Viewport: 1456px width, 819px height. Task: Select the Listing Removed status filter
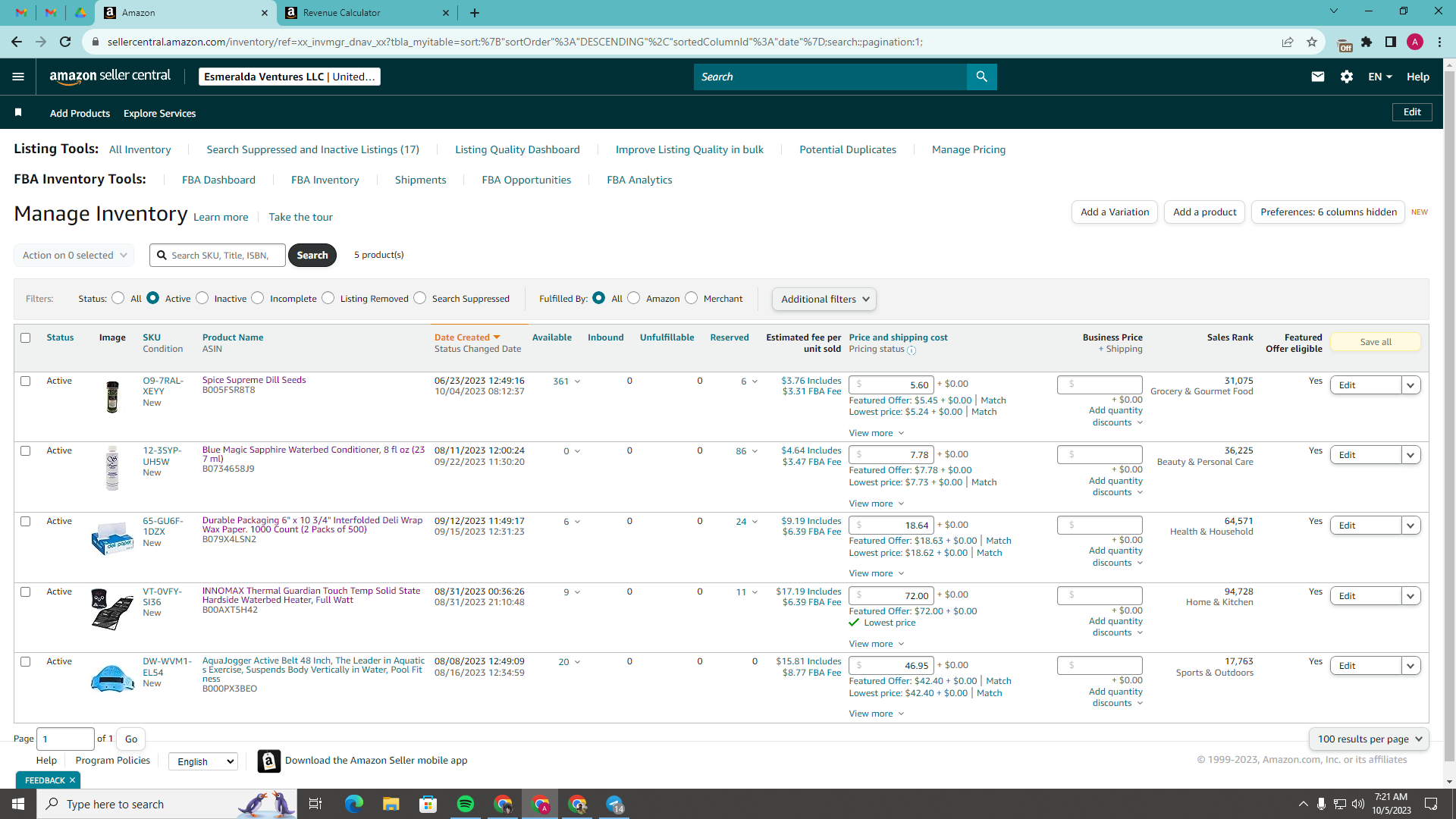tap(328, 298)
